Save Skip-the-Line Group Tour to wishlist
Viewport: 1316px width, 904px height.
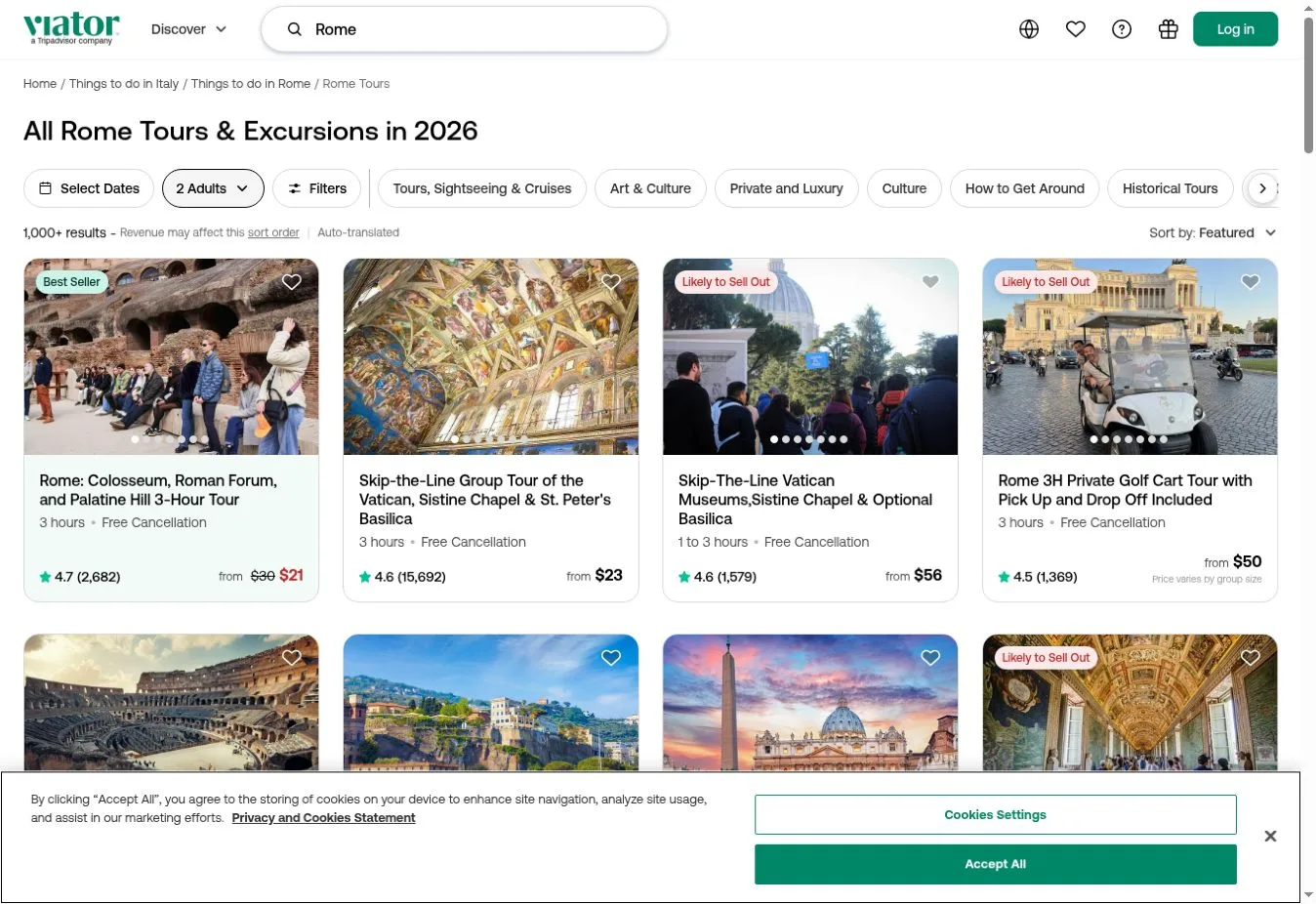611,282
